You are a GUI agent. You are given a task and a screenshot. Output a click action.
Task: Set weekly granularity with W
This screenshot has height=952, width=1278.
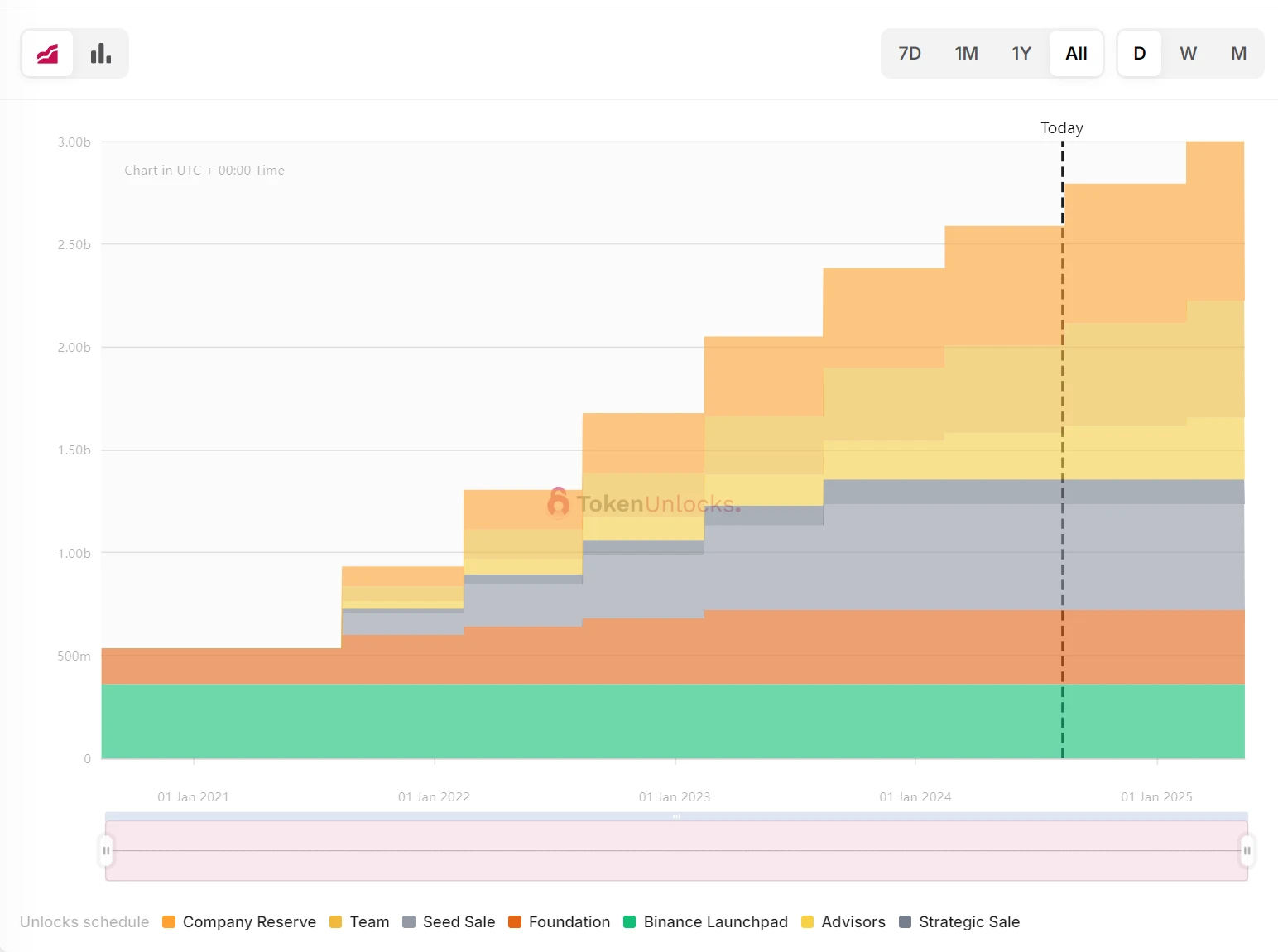1188,54
